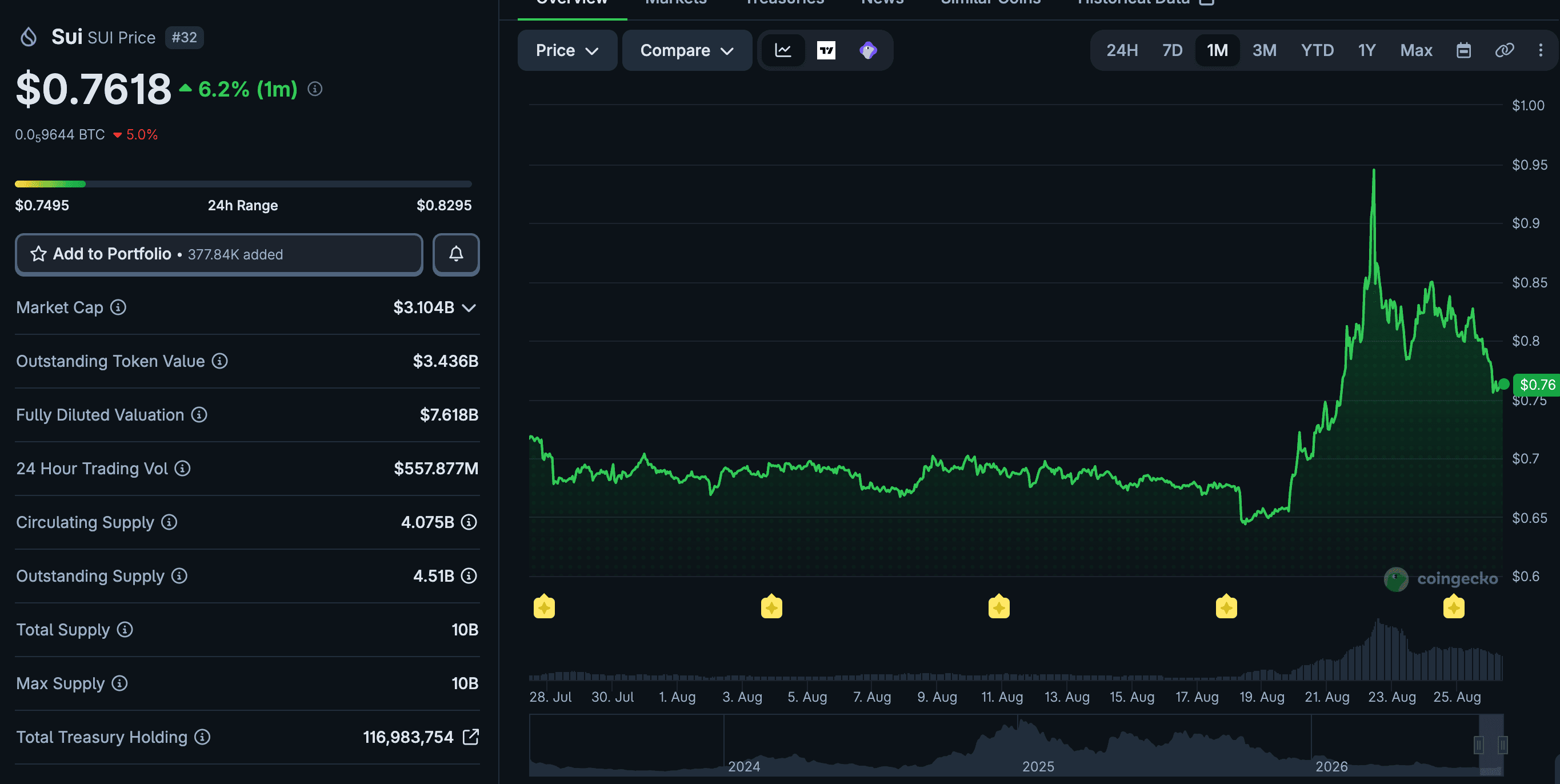Open Fully Diluted Valuation info icon
This screenshot has height=784, width=1560.
click(199, 415)
